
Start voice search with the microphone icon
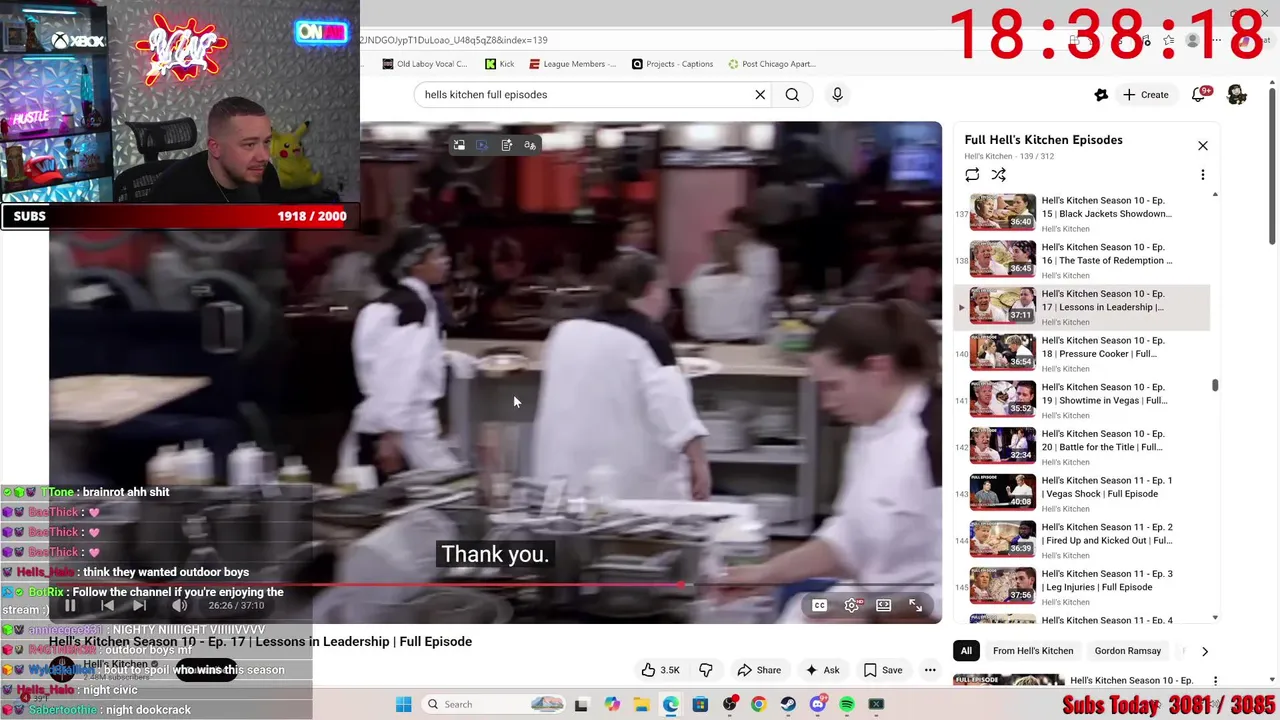(837, 95)
